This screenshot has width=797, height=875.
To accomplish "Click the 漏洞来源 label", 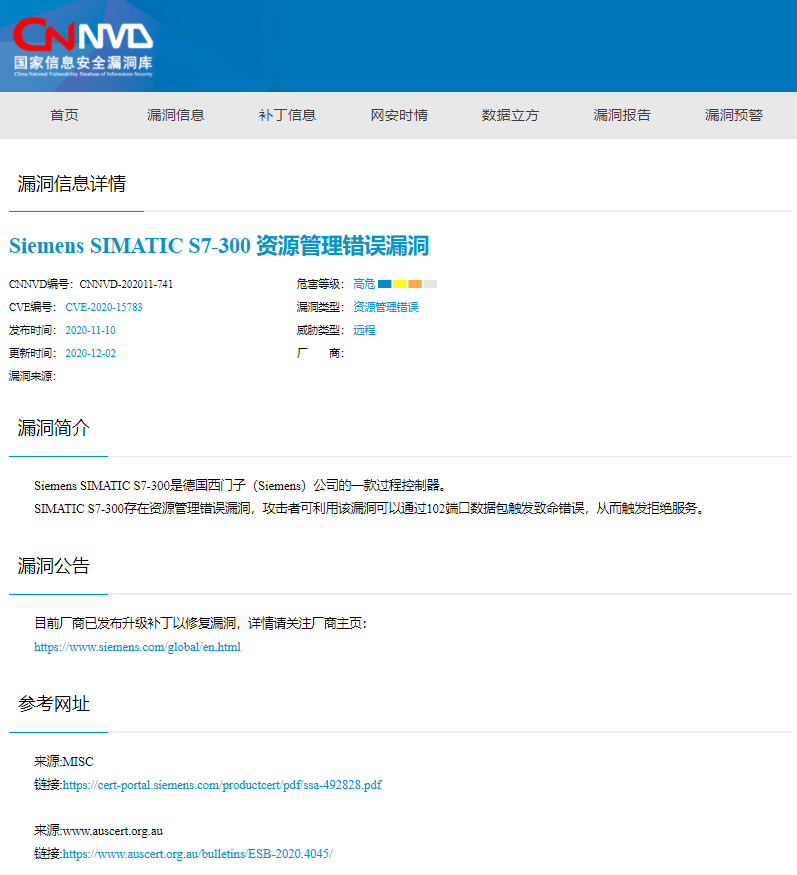I will [x=32, y=376].
